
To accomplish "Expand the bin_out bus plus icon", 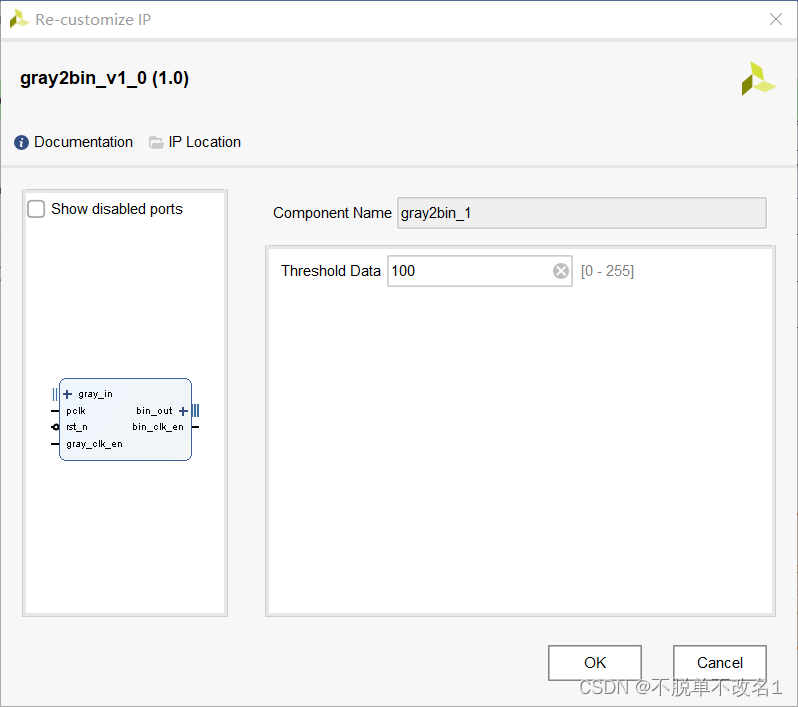I will coord(183,411).
